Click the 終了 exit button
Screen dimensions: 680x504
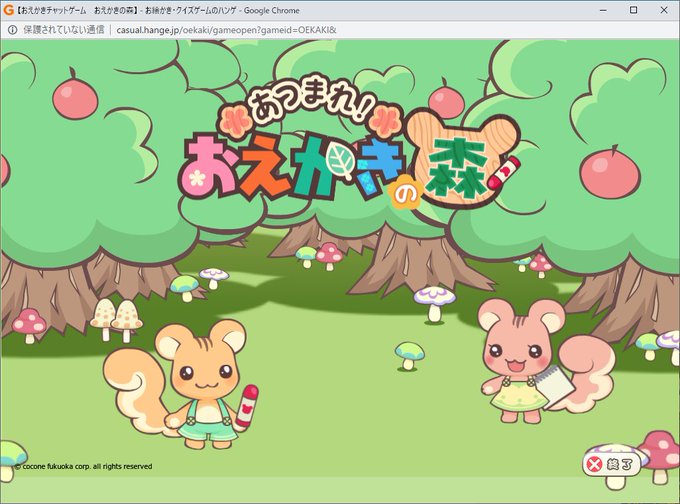pos(612,465)
